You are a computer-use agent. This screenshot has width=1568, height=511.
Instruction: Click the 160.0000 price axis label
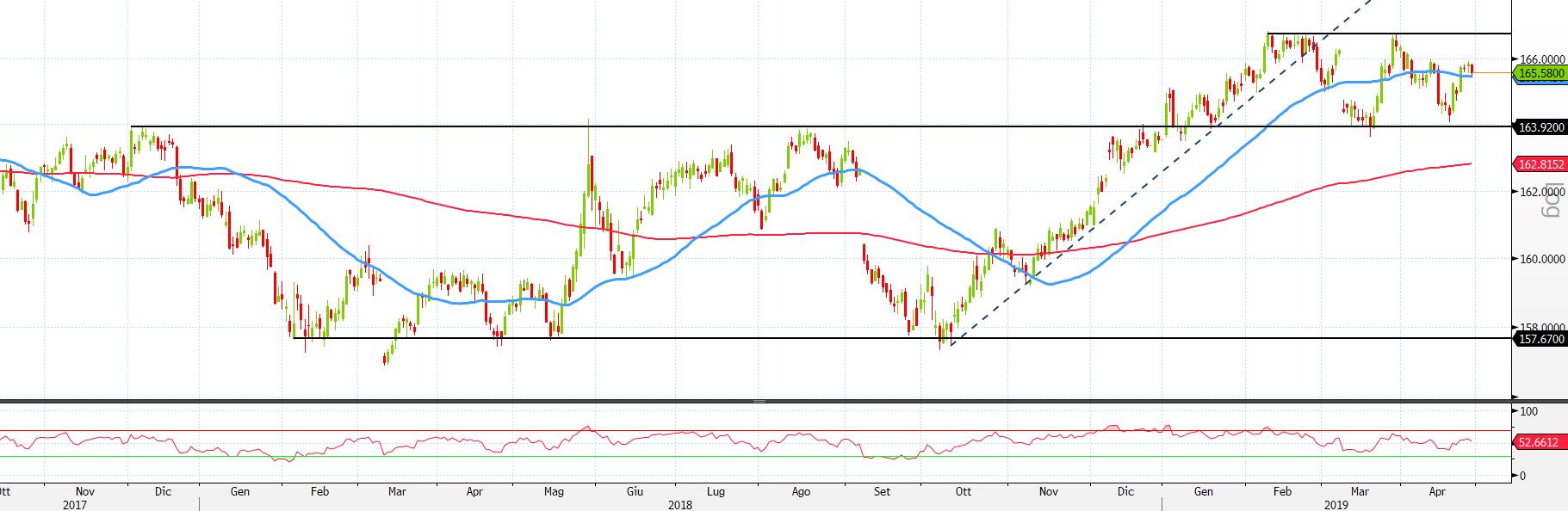pos(1543,258)
